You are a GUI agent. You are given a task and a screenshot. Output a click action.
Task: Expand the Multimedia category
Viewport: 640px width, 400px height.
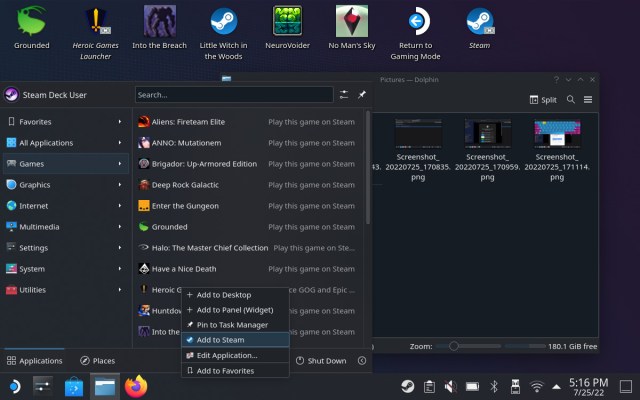click(66, 227)
